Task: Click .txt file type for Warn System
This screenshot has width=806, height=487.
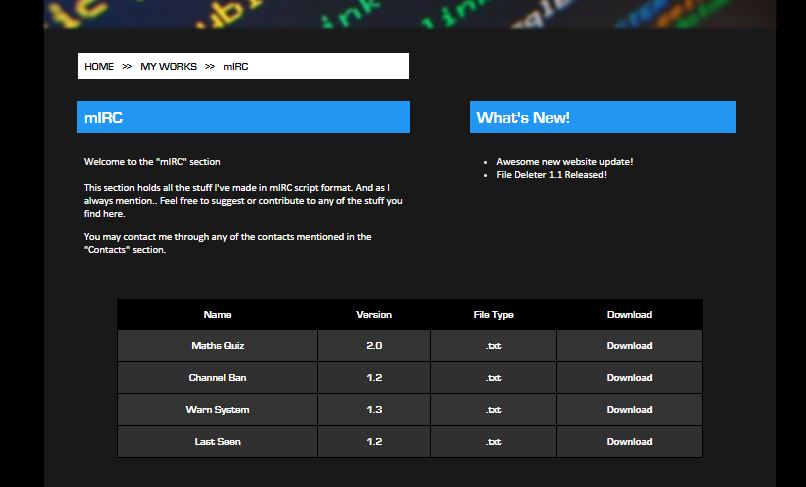Action: point(493,409)
